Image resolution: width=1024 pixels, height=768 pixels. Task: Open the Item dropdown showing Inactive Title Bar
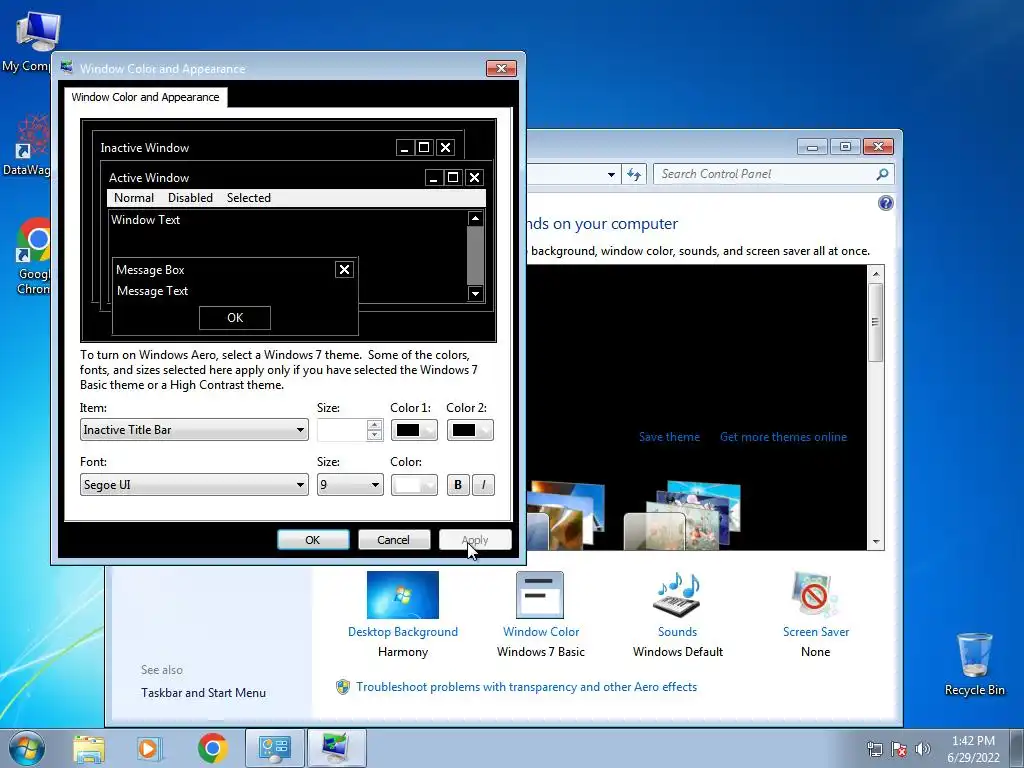click(x=194, y=430)
